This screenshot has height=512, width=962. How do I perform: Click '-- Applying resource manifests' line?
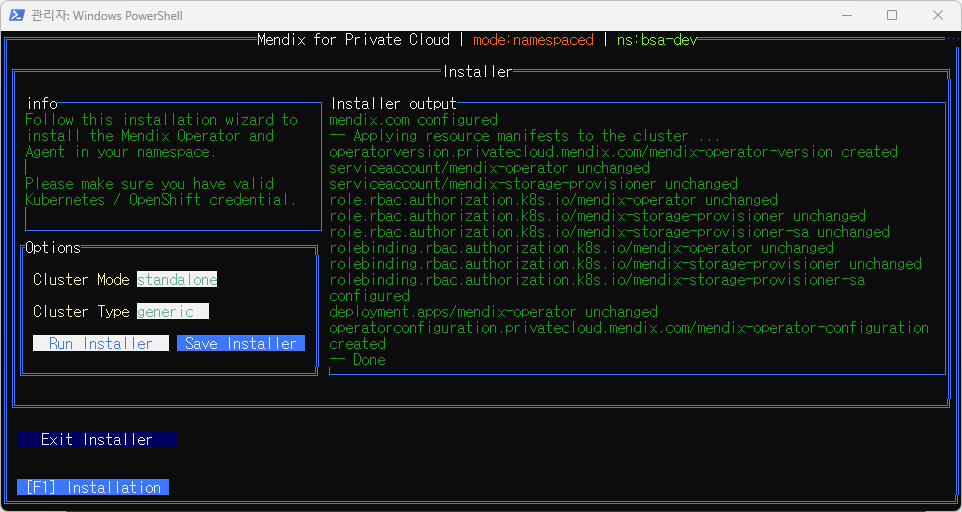525,136
